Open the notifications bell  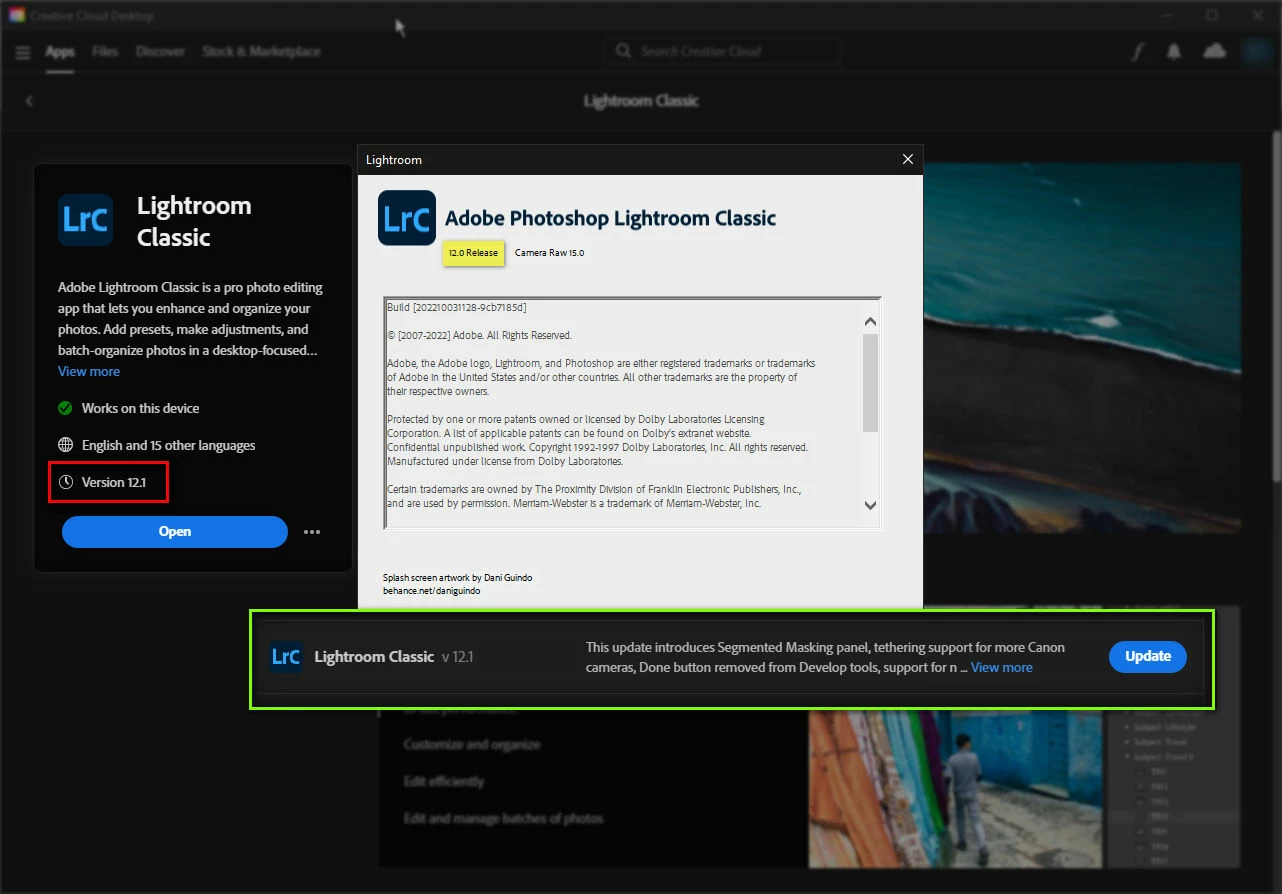(x=1174, y=52)
